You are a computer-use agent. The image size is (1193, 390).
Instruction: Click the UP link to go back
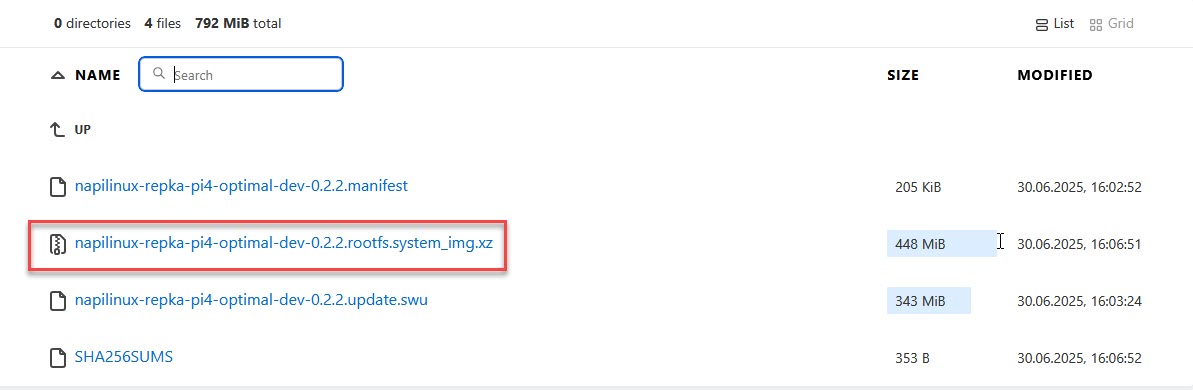(x=82, y=130)
